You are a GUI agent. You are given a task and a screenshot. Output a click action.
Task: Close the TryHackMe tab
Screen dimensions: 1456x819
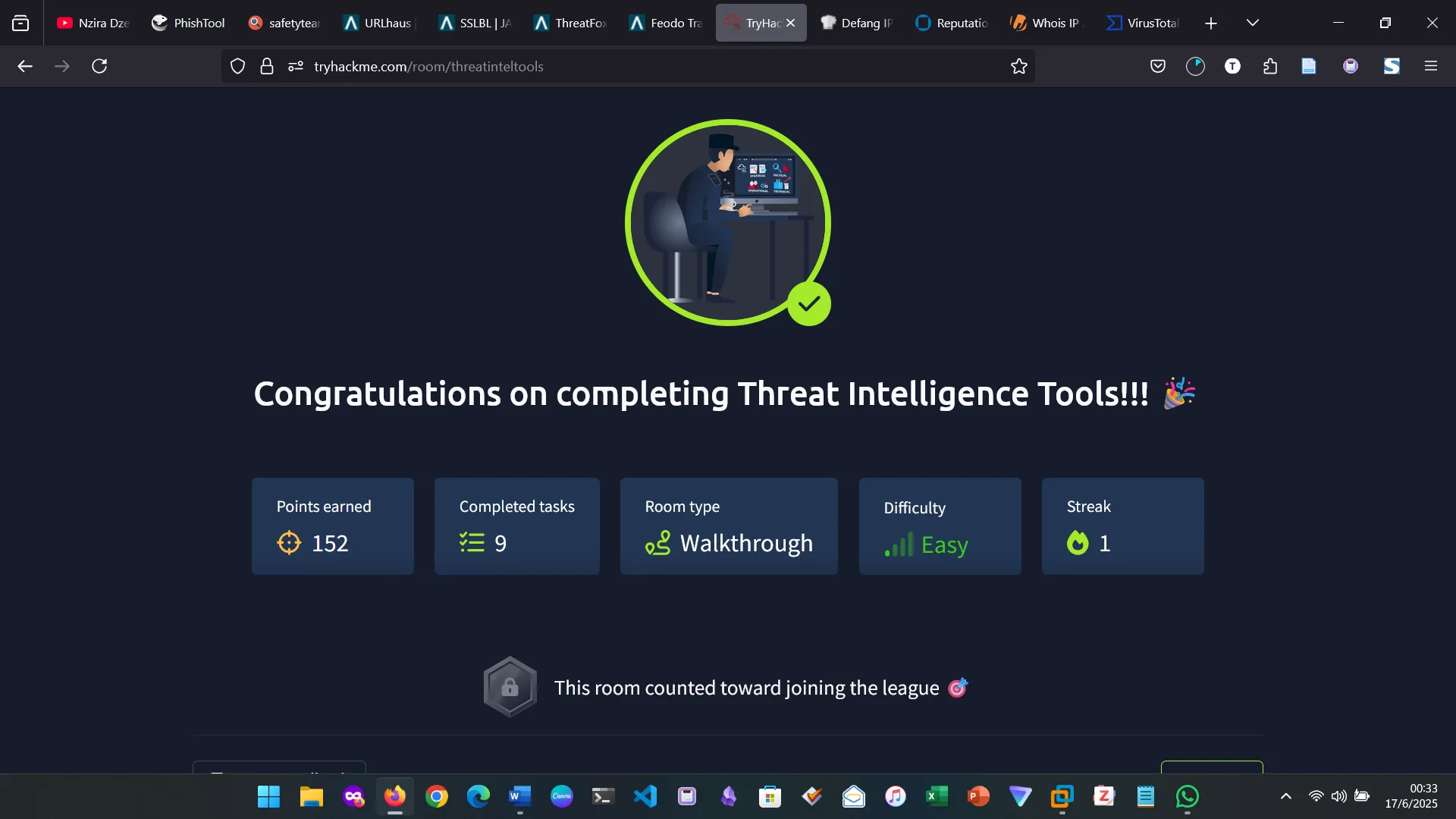(790, 23)
